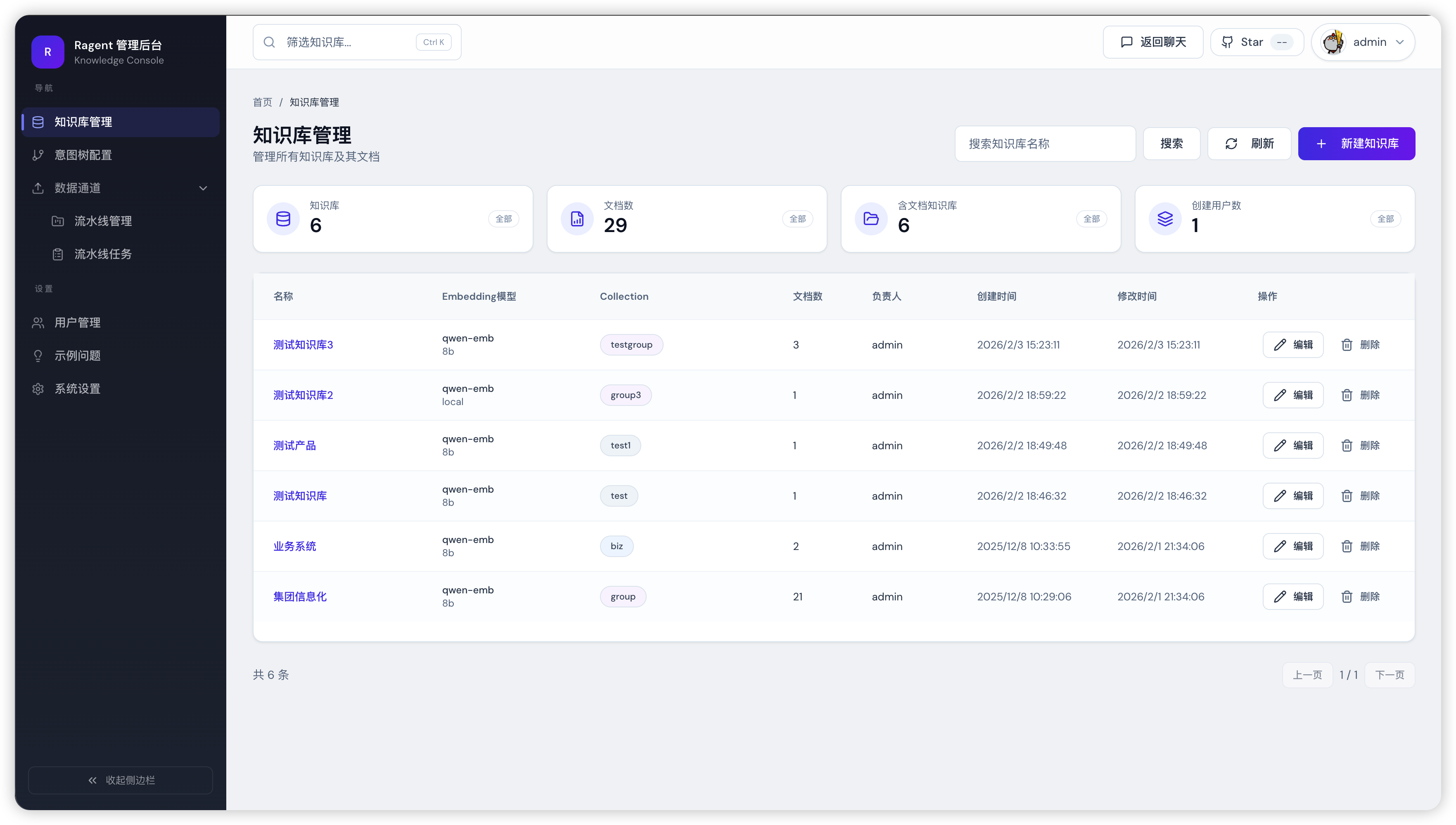Click the admin avatar picture
Viewport: 1456px width, 825px height.
click(1333, 43)
